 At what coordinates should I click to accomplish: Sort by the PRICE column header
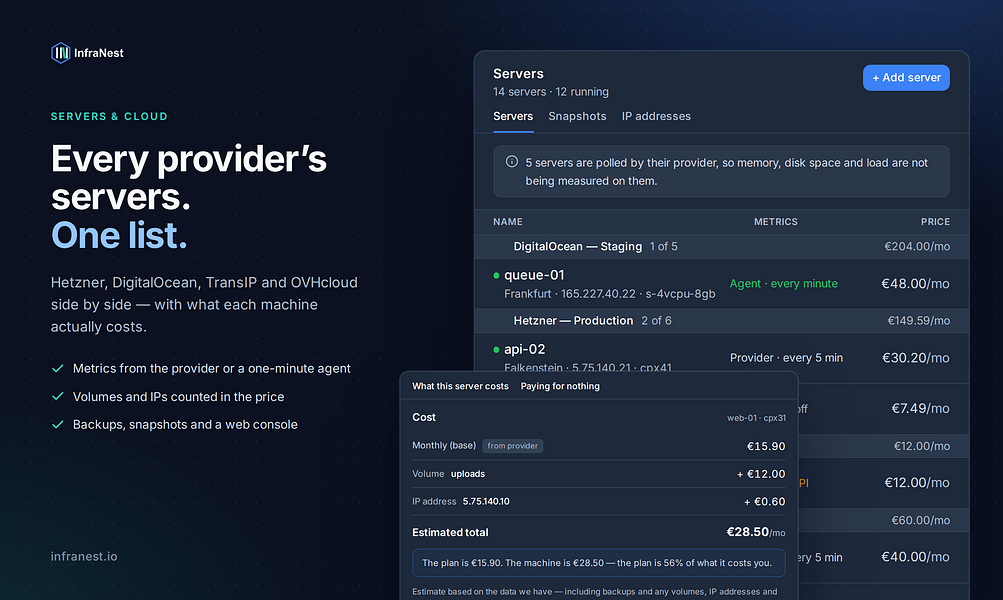tap(935, 222)
